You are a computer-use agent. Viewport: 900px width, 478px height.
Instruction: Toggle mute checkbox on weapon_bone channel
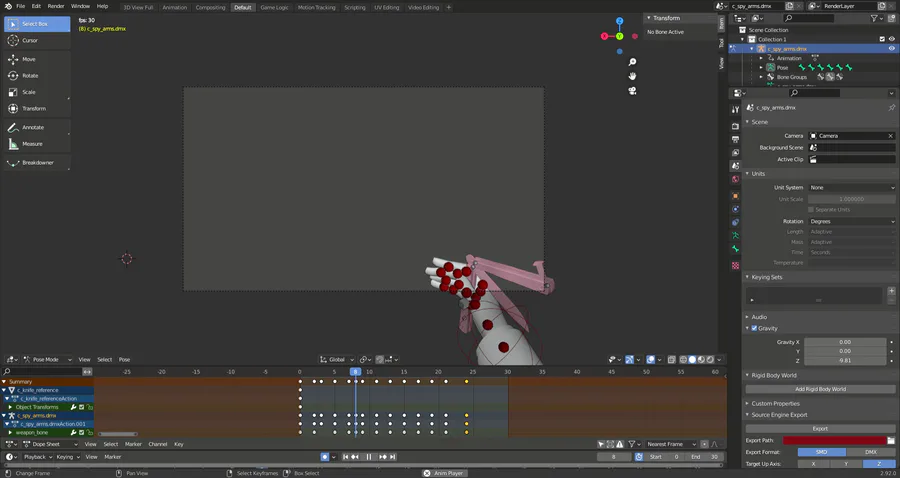(82, 433)
